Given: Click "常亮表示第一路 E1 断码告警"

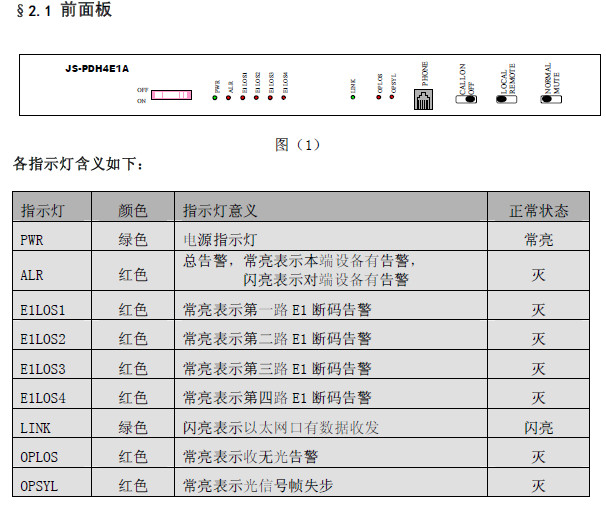Looking at the screenshot, I should (277, 310).
